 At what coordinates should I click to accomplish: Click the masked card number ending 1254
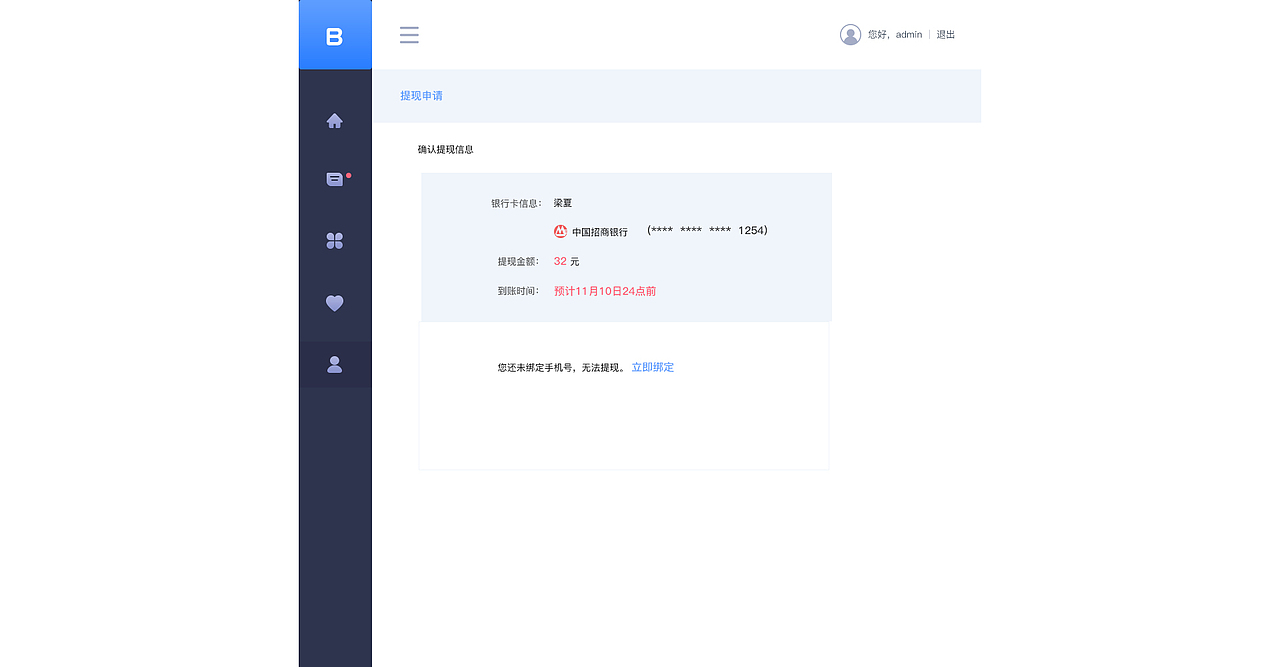(708, 231)
